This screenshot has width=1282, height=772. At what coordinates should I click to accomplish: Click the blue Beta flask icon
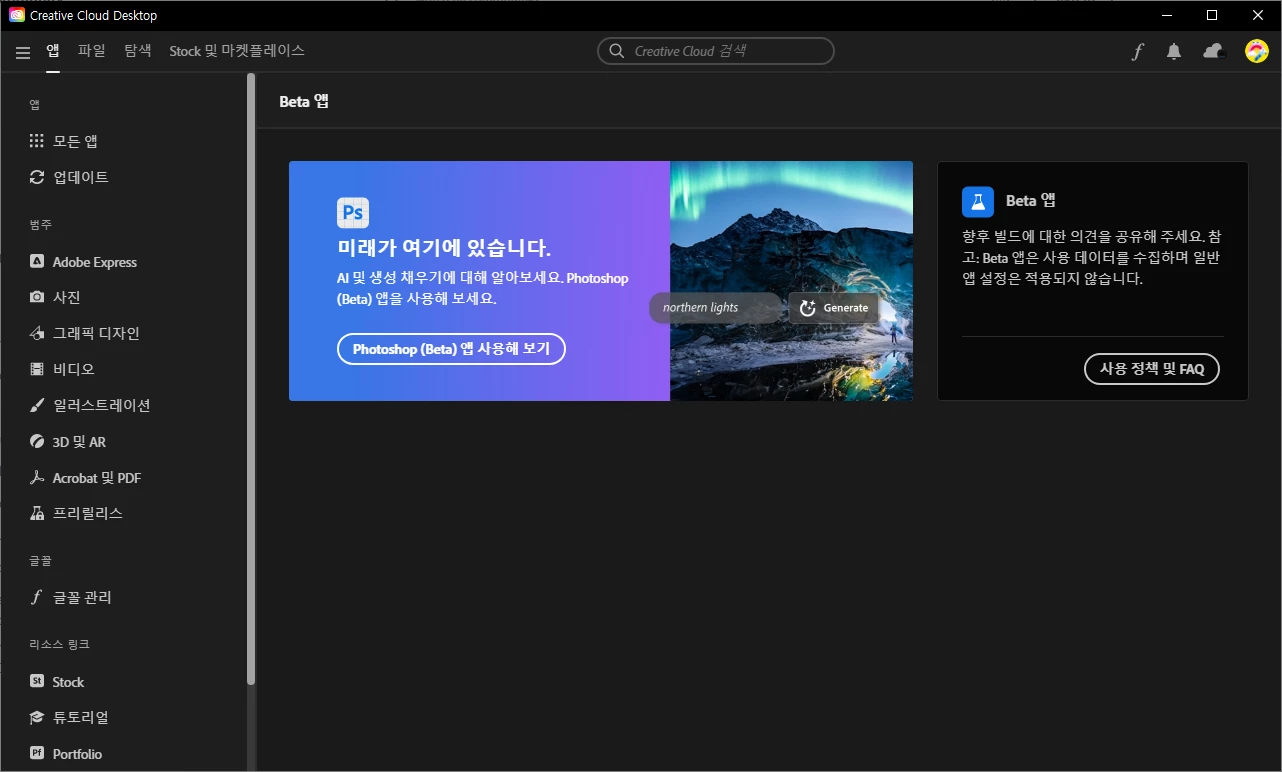[x=978, y=201]
